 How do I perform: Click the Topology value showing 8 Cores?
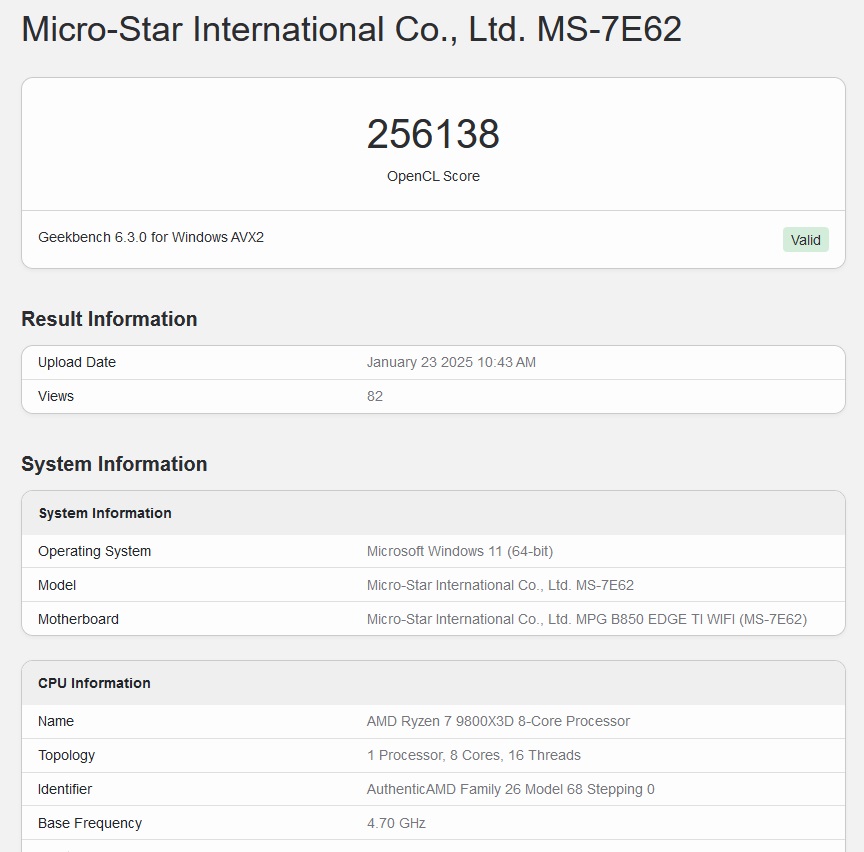pyautogui.click(x=473, y=755)
